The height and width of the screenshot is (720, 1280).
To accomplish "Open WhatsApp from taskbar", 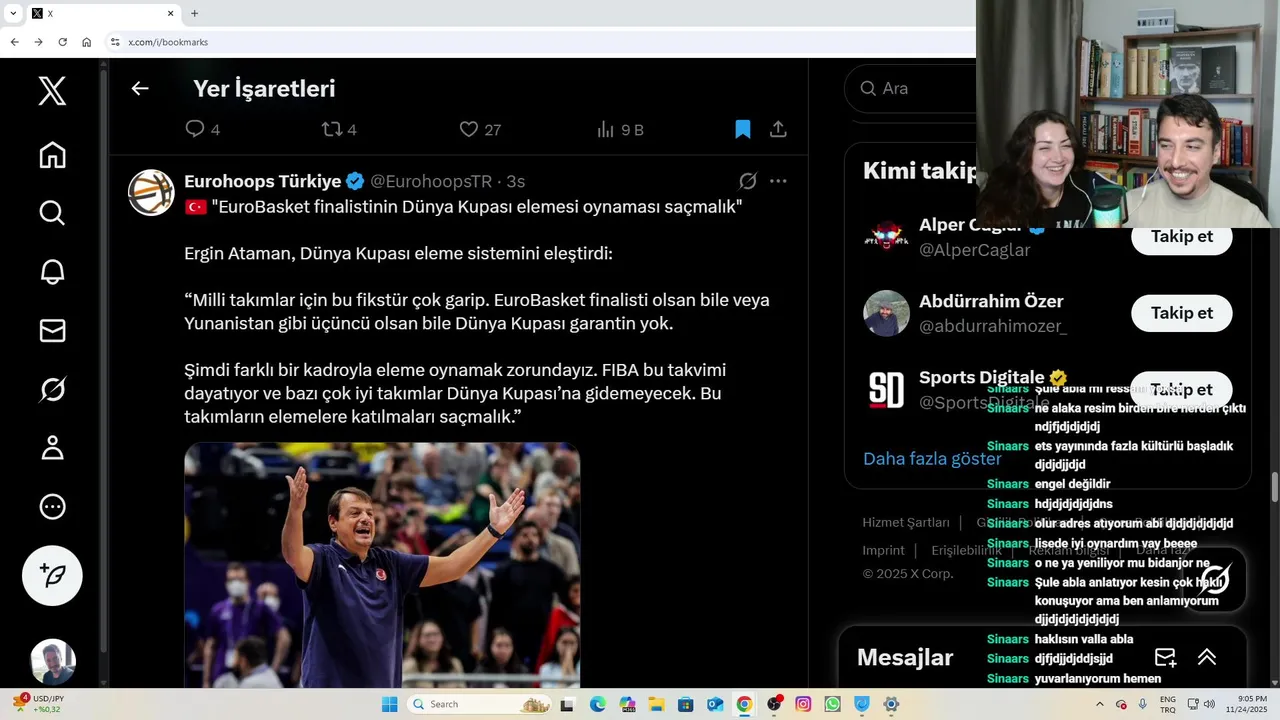I will [832, 704].
